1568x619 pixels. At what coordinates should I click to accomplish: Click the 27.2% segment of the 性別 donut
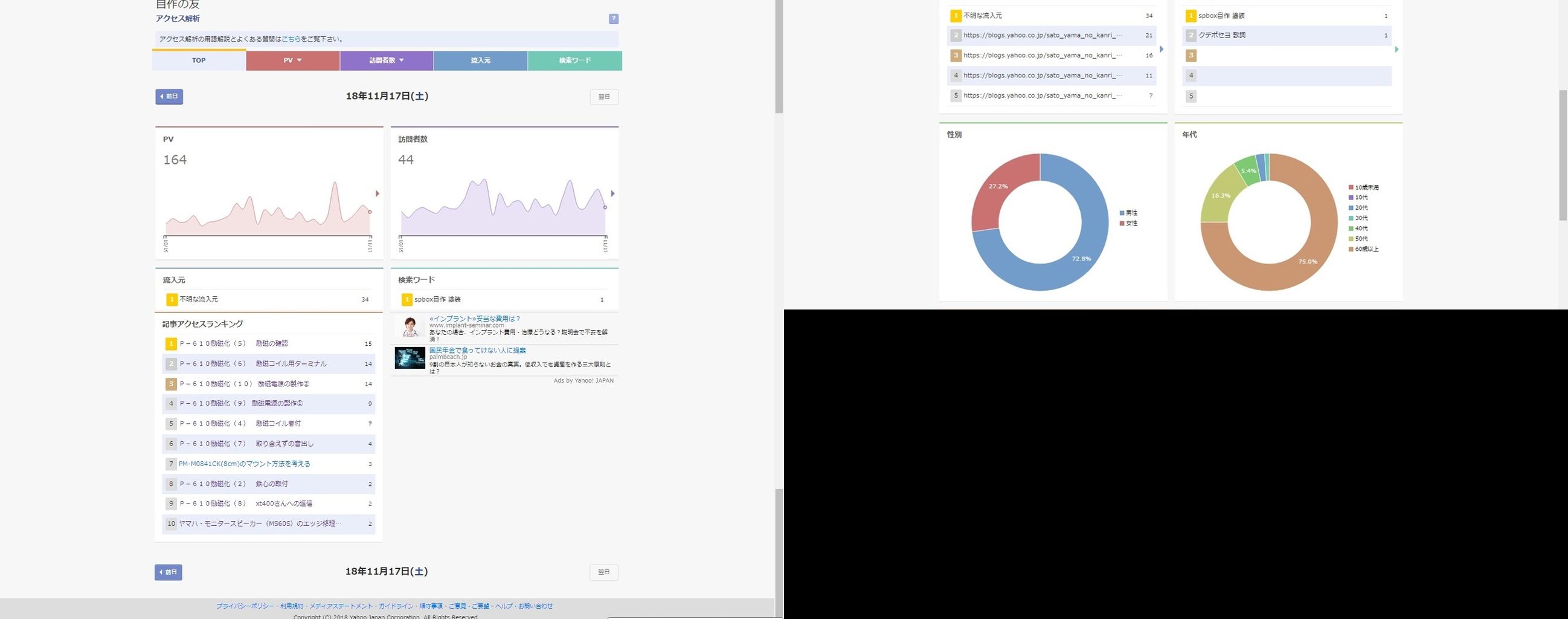point(998,186)
